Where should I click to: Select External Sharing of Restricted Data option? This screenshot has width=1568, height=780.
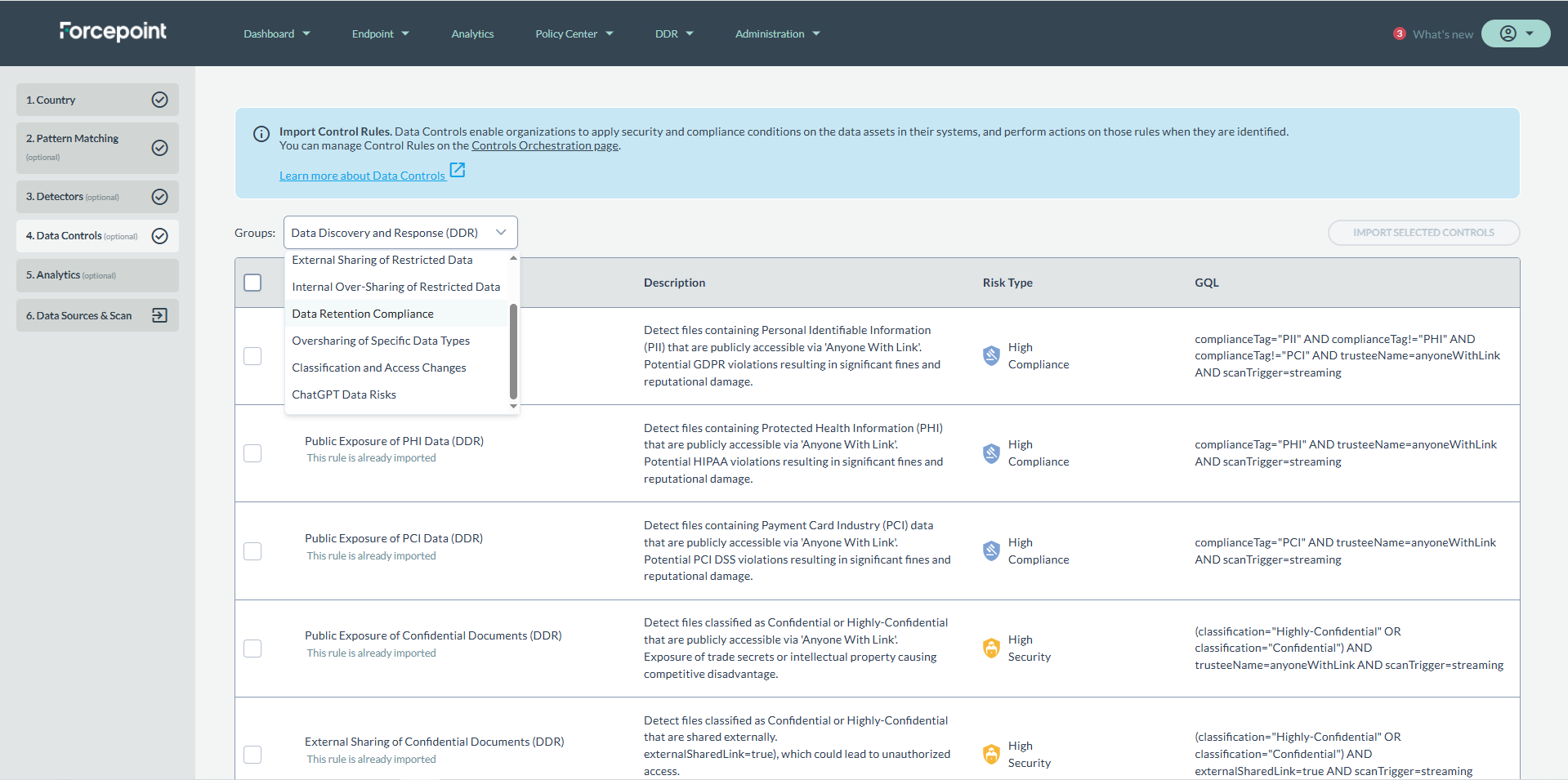pyautogui.click(x=396, y=260)
